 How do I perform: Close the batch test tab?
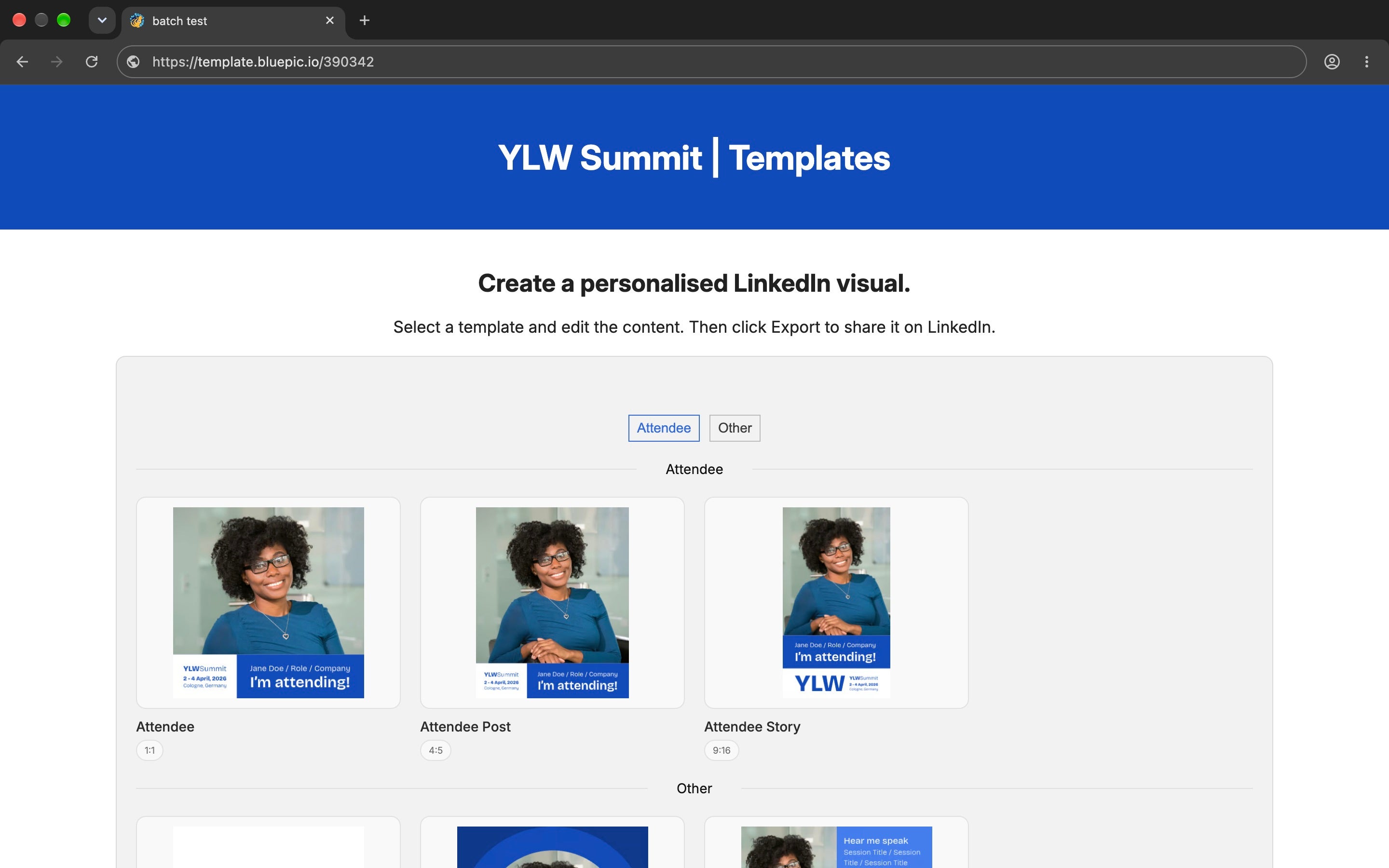point(330,21)
